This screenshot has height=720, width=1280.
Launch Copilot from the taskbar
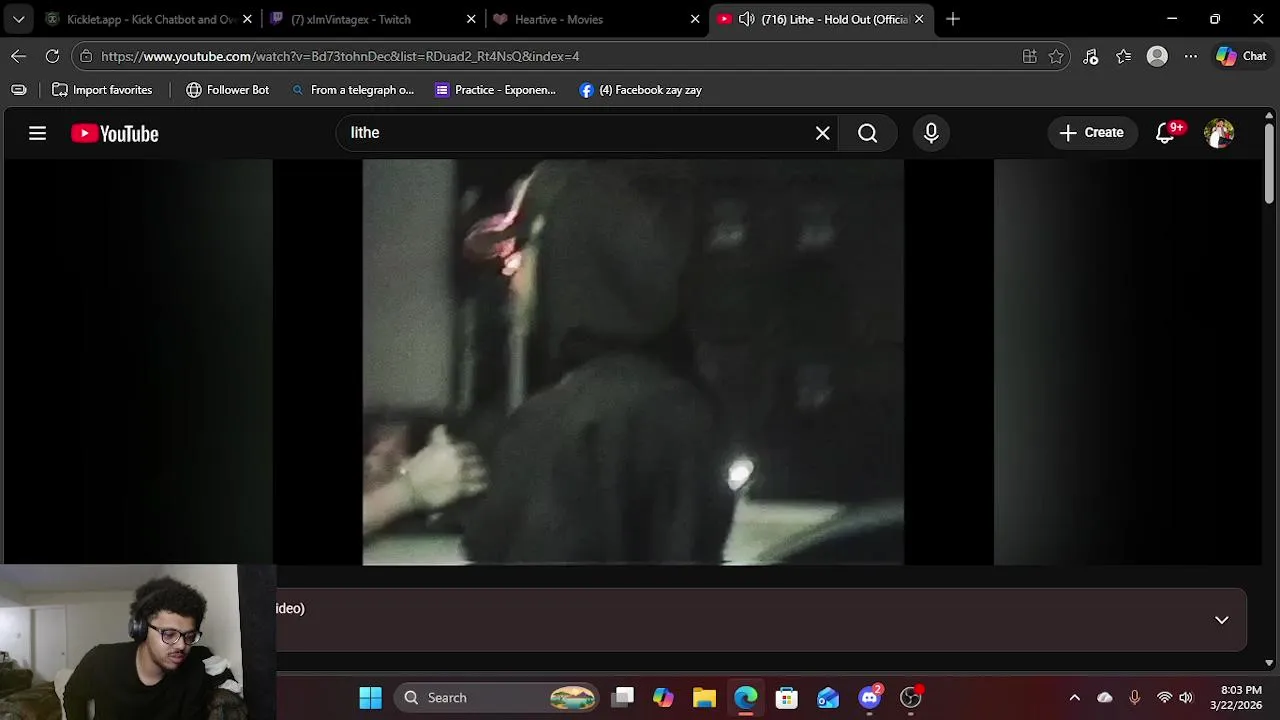pos(663,698)
